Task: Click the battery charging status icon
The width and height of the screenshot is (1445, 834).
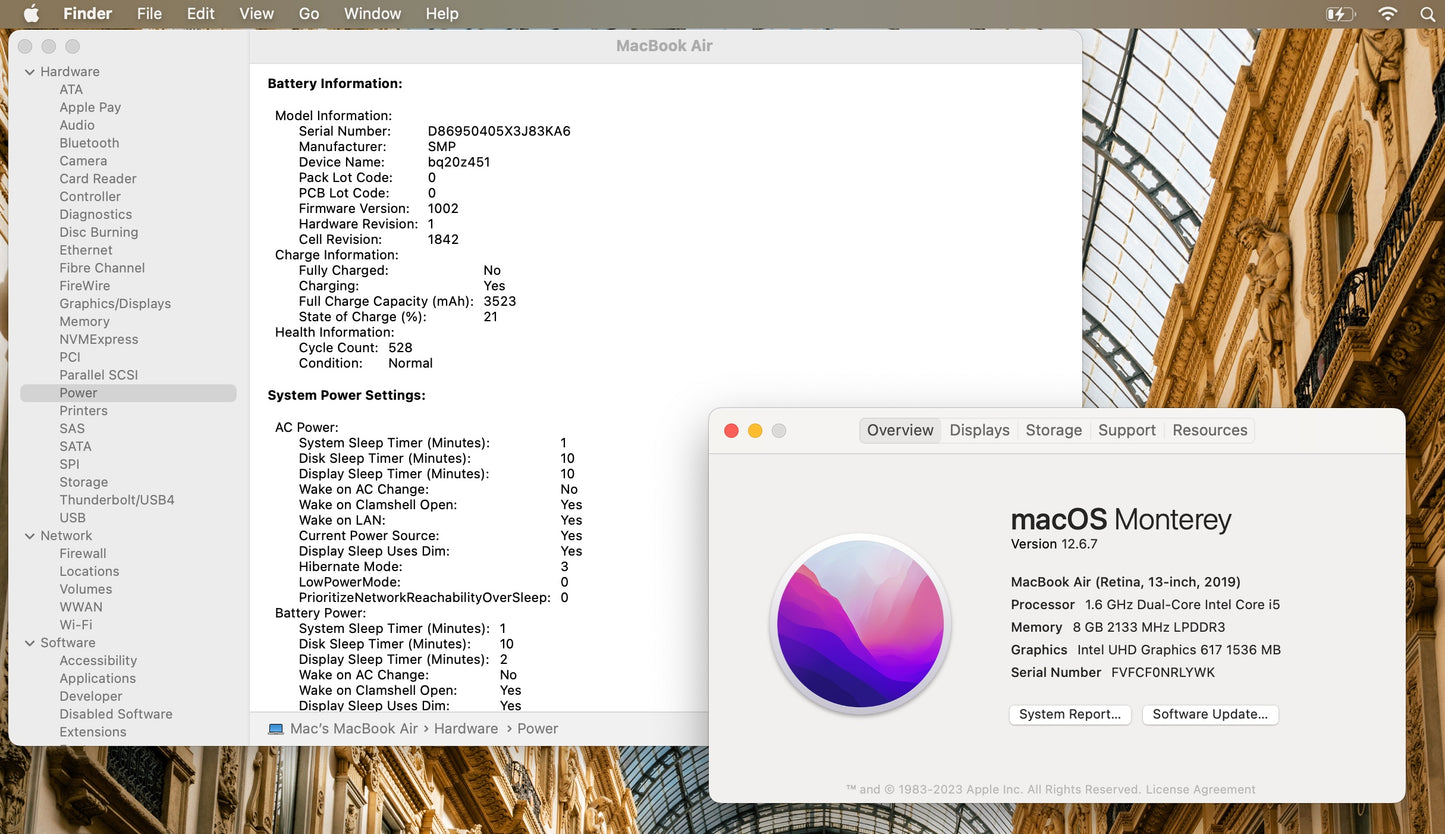Action: [x=1339, y=13]
